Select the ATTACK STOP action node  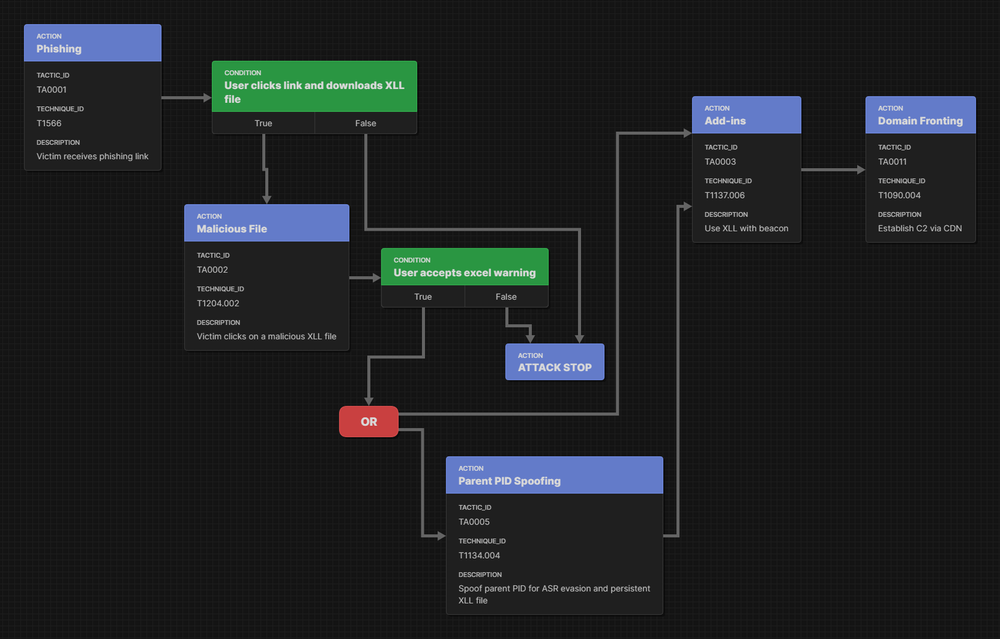554,362
